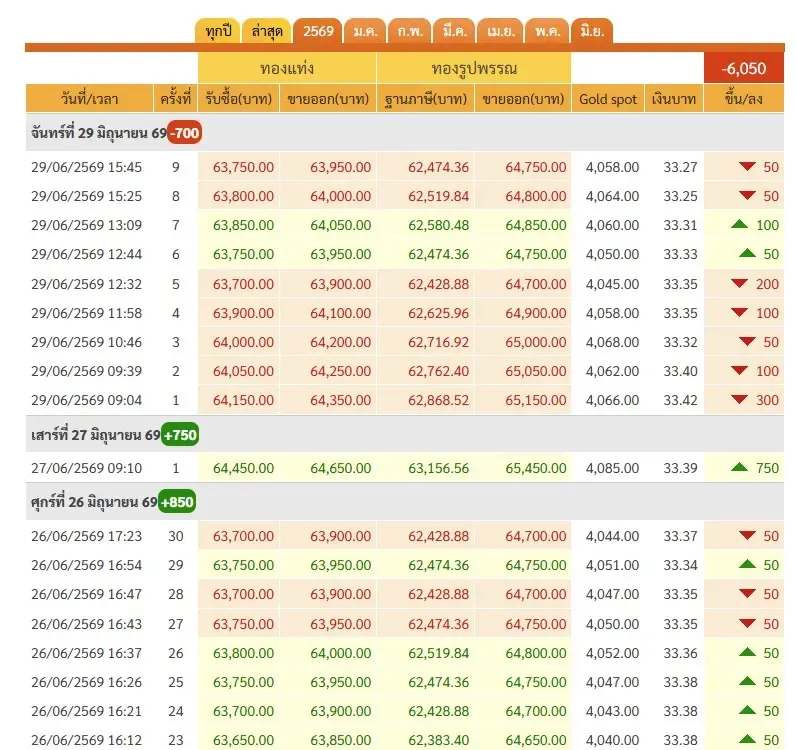This screenshot has width=797, height=750.
Task: Open the ม.ค. month tab
Action: click(365, 32)
